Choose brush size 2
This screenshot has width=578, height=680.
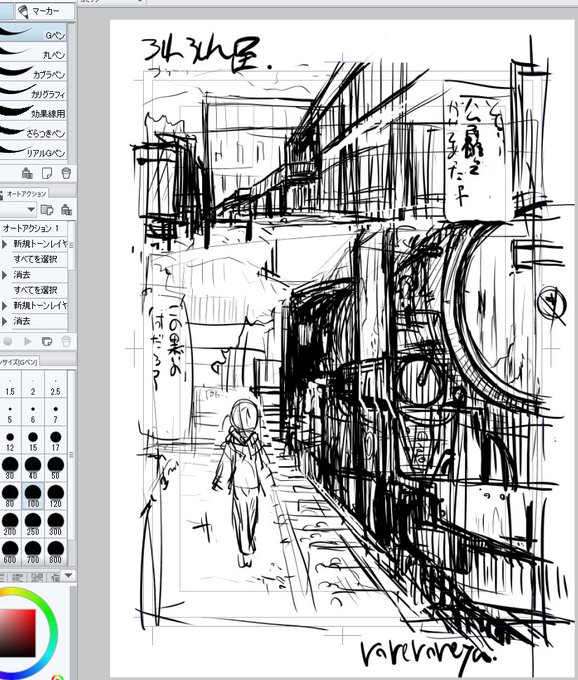point(33,385)
